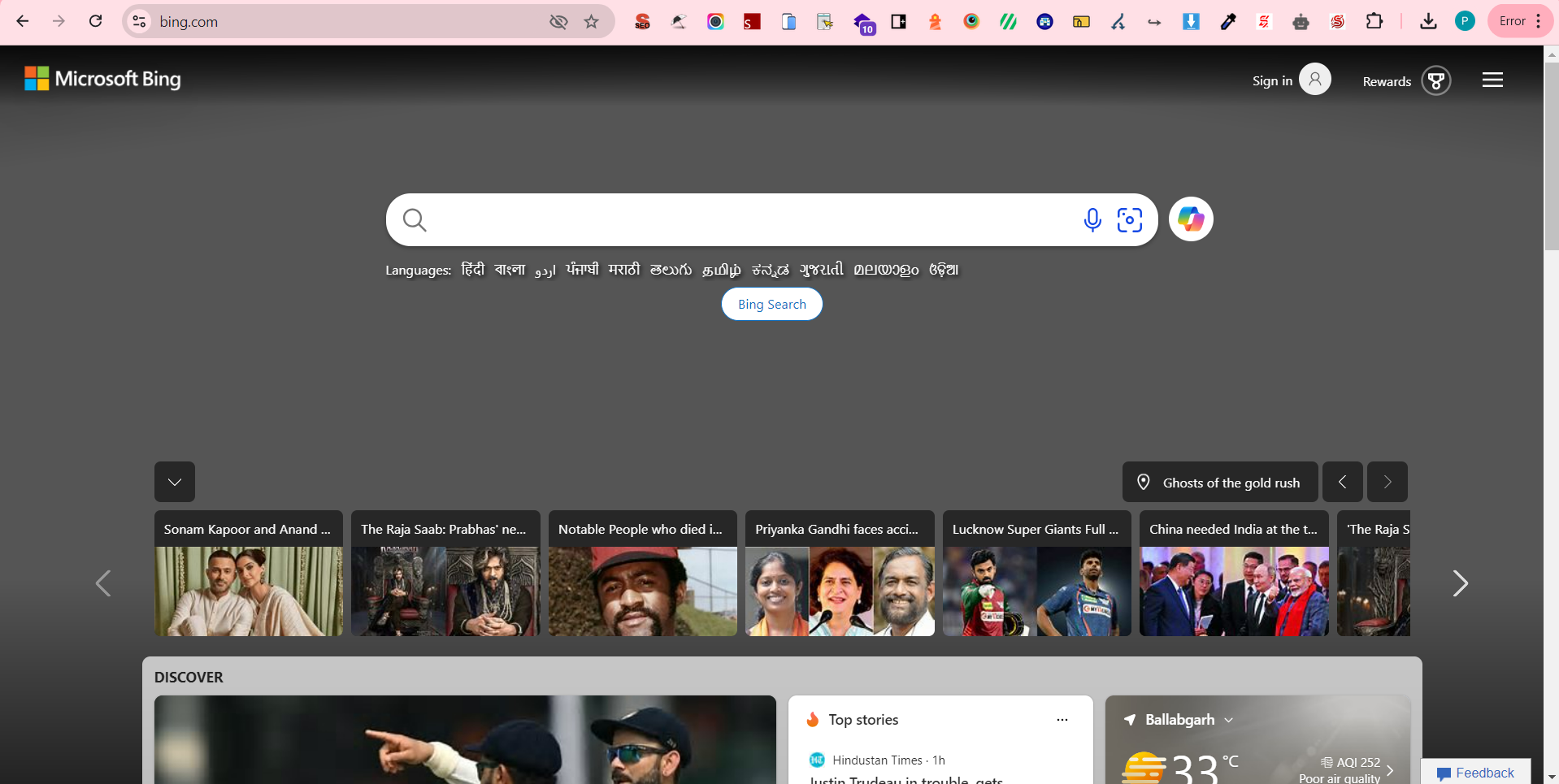This screenshot has height=784, width=1559.
Task: Start a voice search using the microphone icon
Action: pyautogui.click(x=1092, y=219)
